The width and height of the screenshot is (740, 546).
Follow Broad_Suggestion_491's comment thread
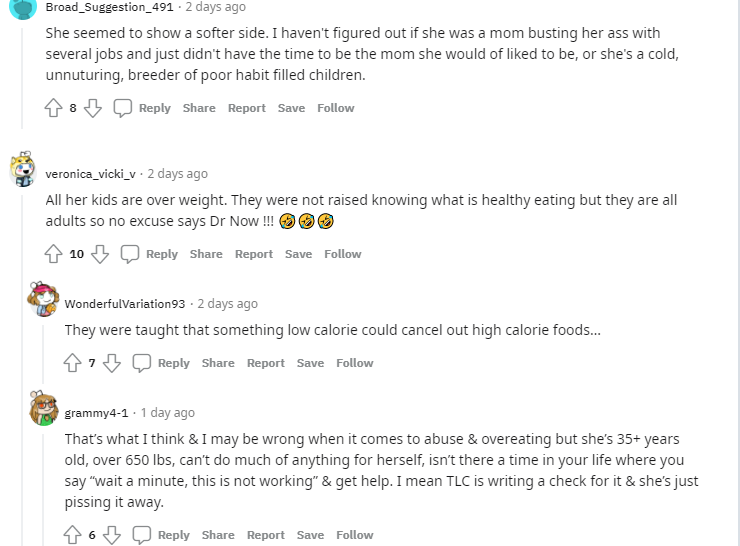[336, 108]
